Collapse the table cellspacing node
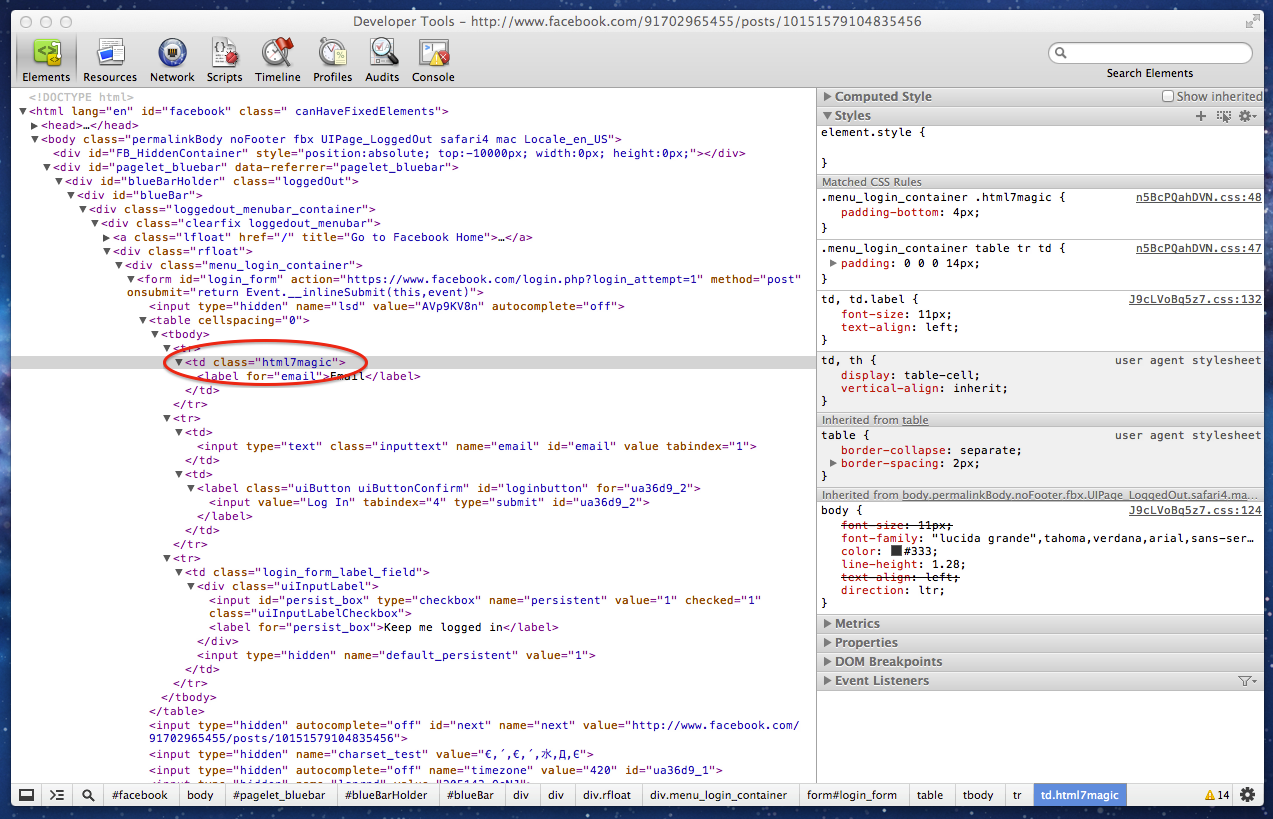 click(x=143, y=321)
